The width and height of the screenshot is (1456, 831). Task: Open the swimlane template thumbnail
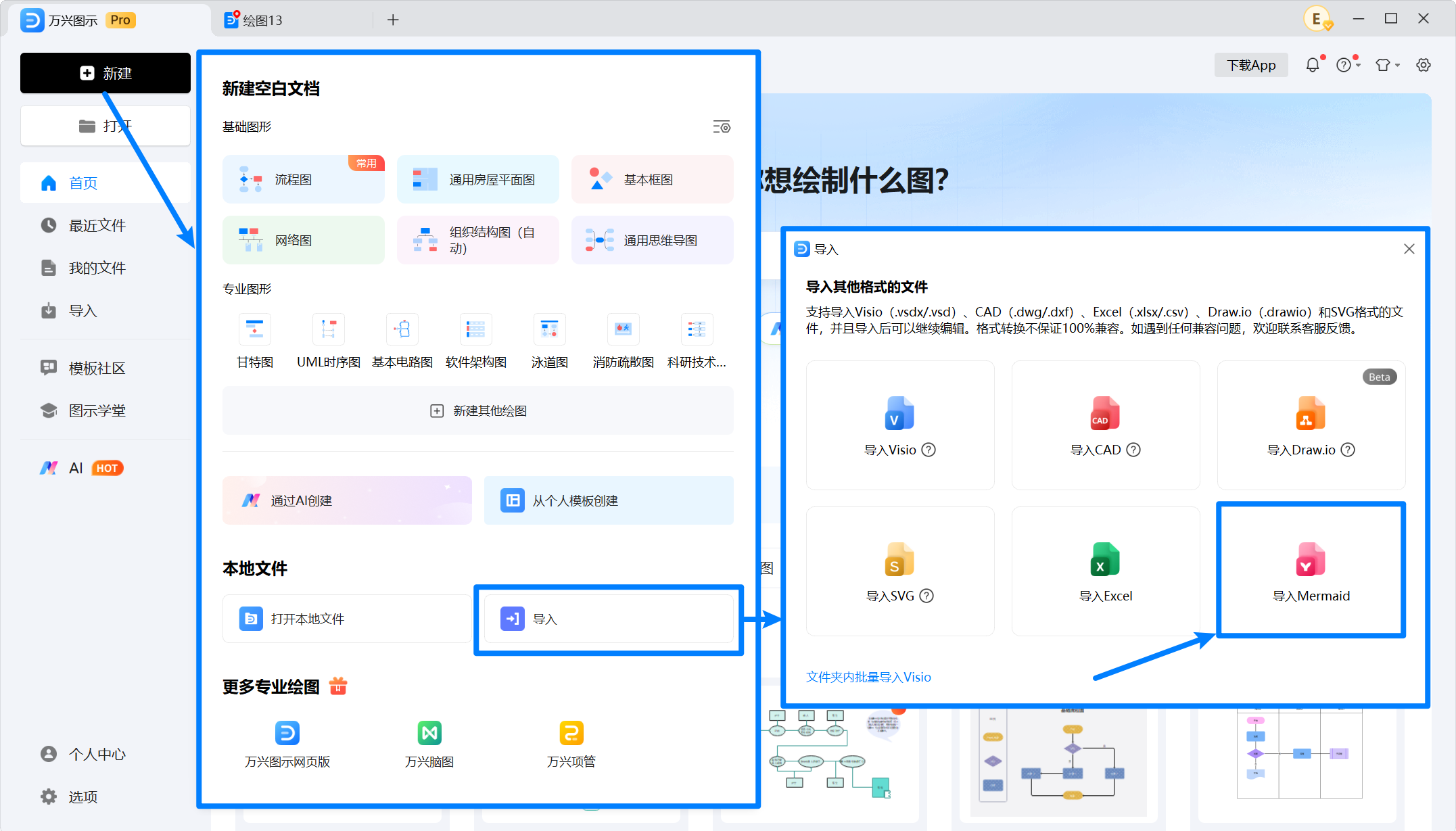1299,754
